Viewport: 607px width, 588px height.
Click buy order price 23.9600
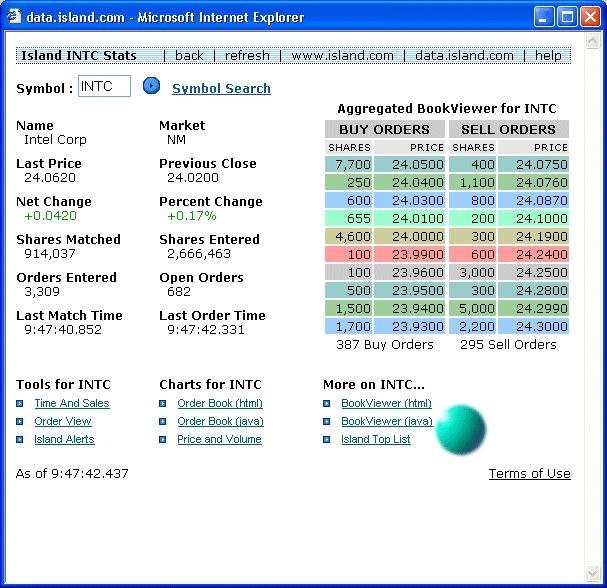click(x=409, y=273)
